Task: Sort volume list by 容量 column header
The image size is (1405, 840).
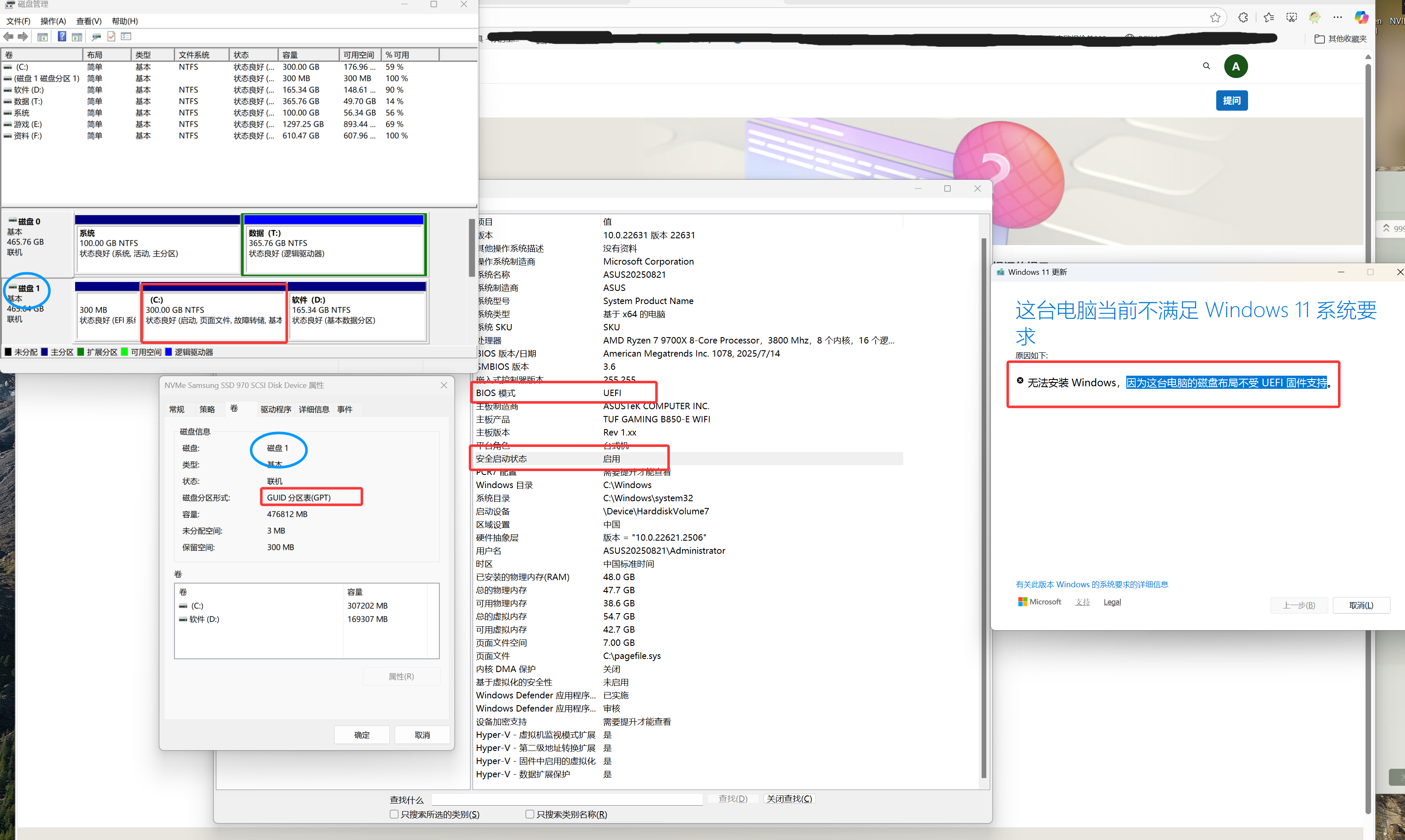Action: pos(309,55)
